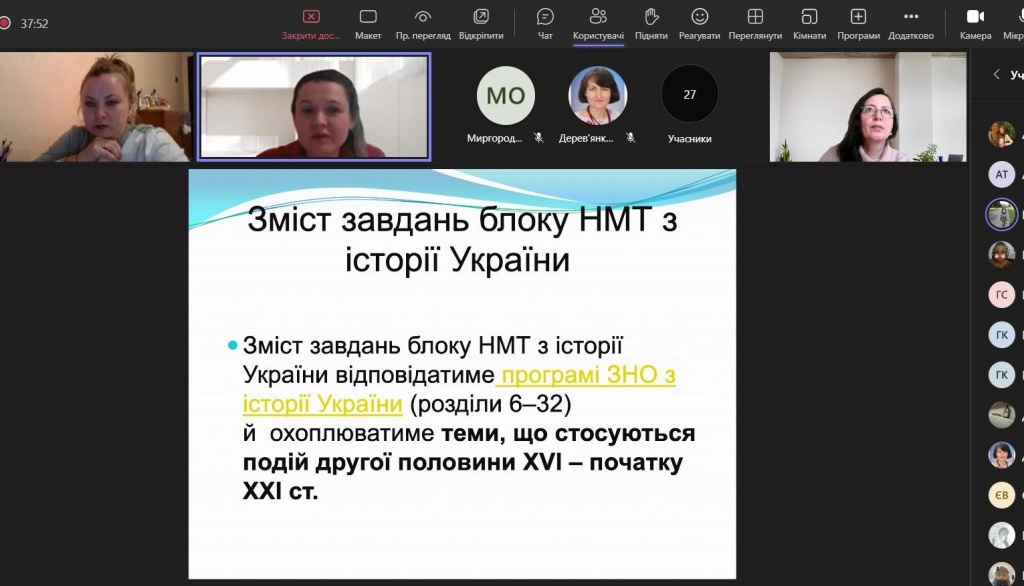
Task: Open the Чат panel
Action: click(545, 24)
